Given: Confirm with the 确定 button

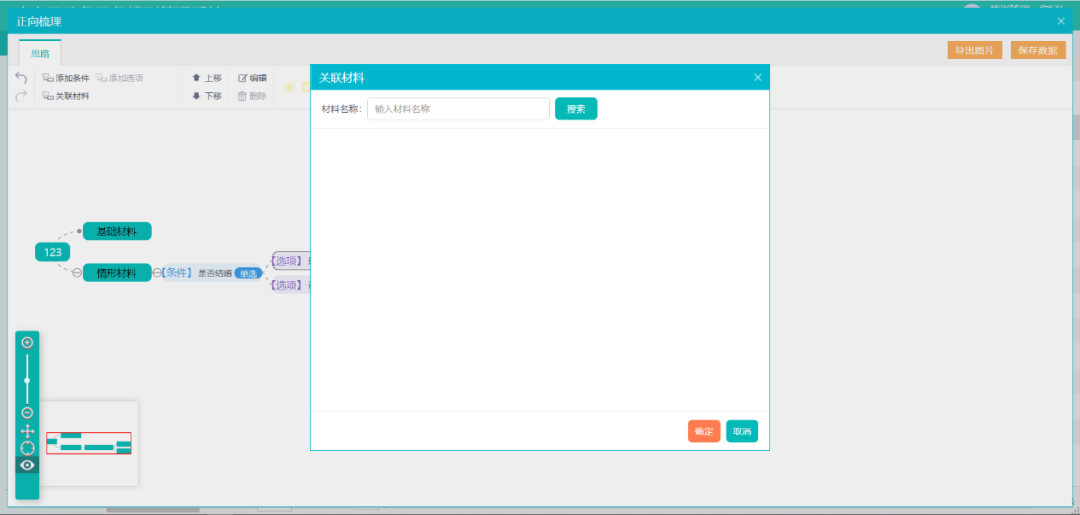Looking at the screenshot, I should [x=703, y=431].
